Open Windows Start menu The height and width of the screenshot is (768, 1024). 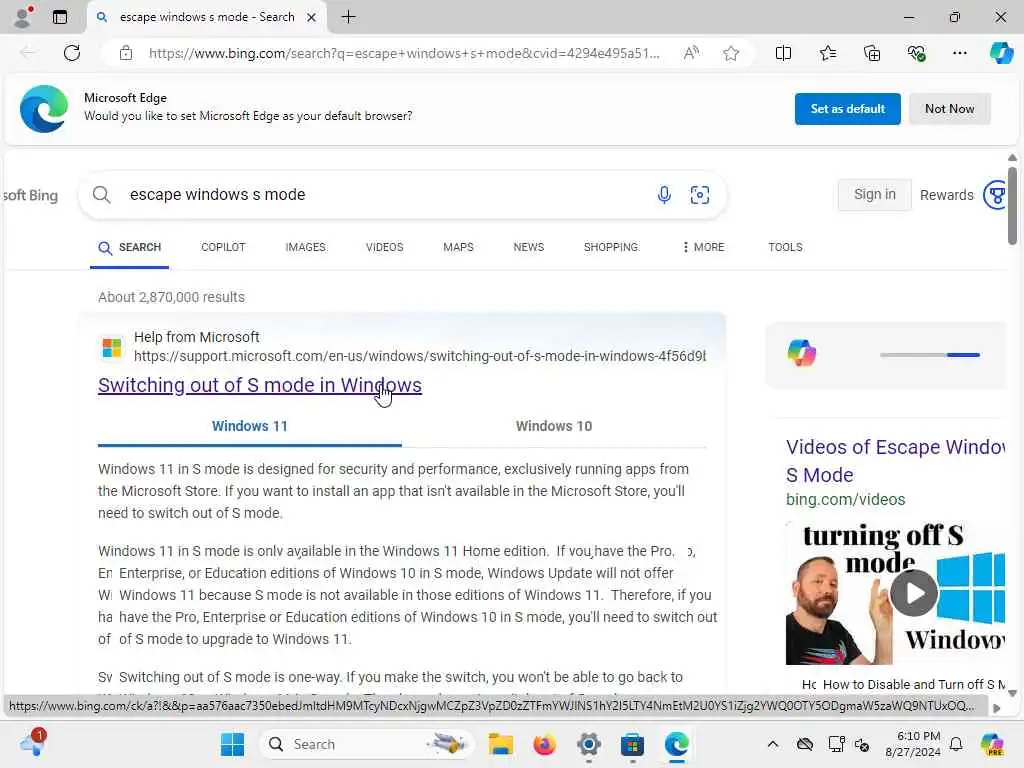point(232,744)
